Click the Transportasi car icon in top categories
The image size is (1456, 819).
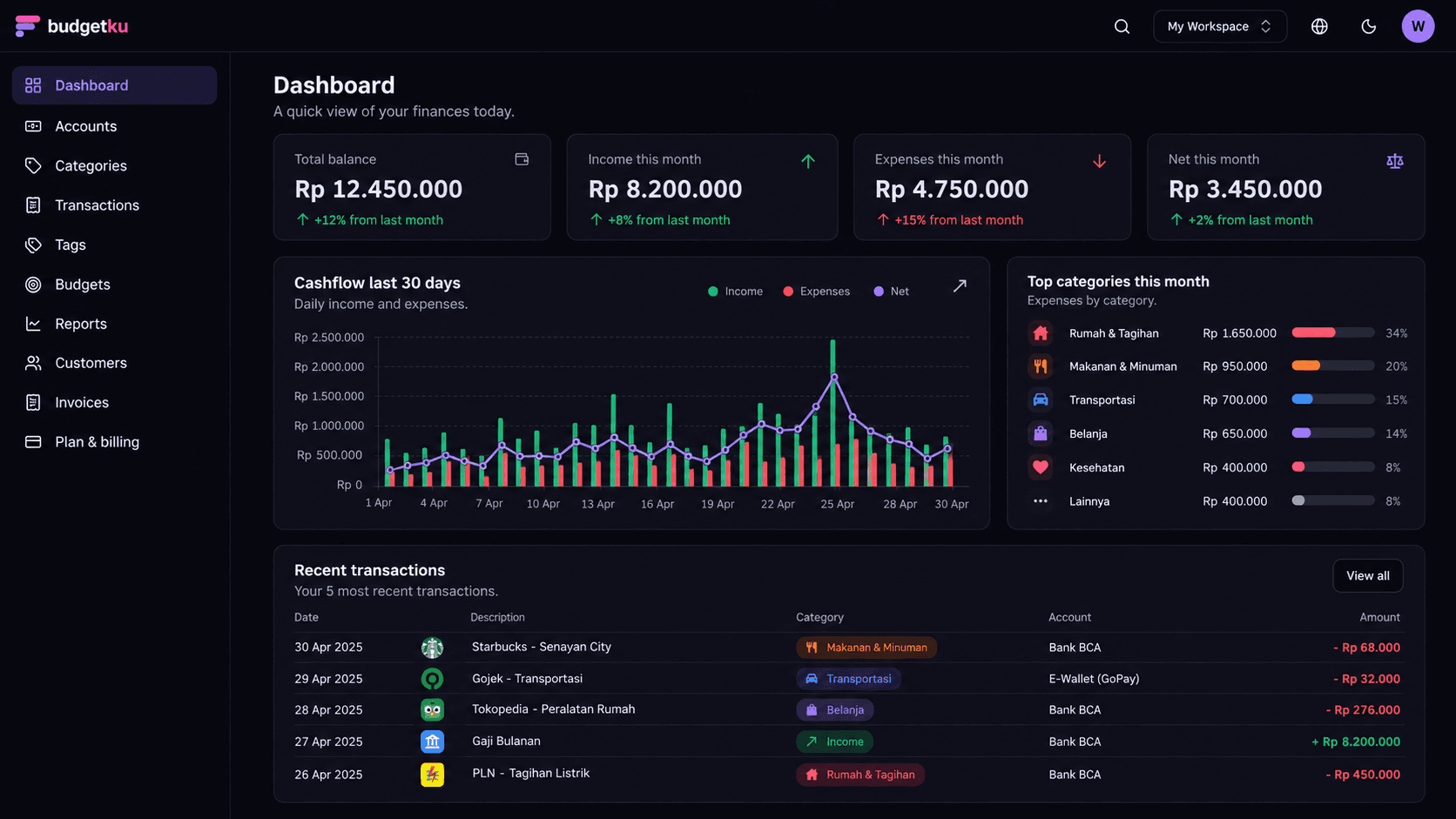(x=1040, y=399)
